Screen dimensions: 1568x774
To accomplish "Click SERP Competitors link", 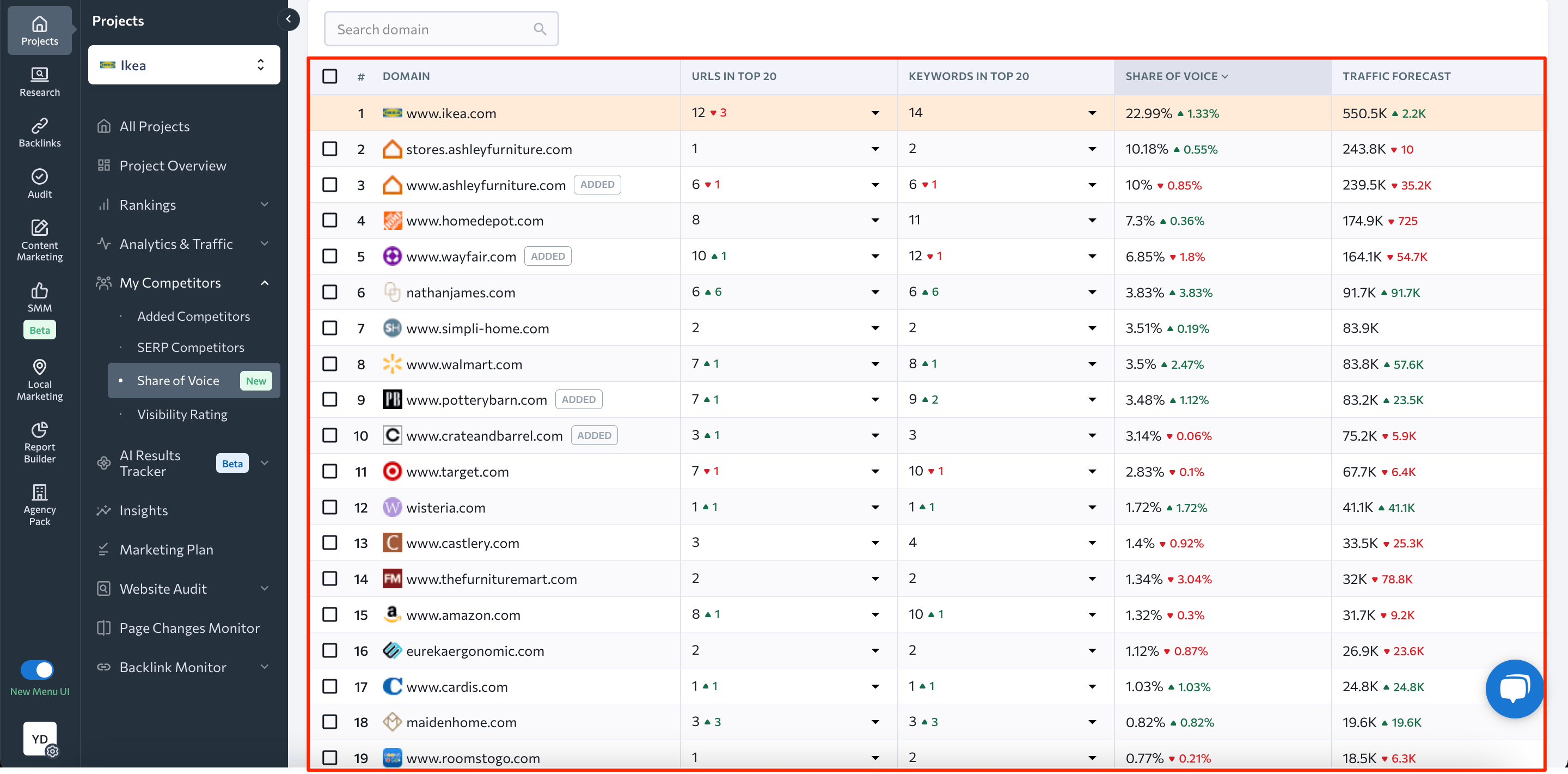I will click(190, 346).
